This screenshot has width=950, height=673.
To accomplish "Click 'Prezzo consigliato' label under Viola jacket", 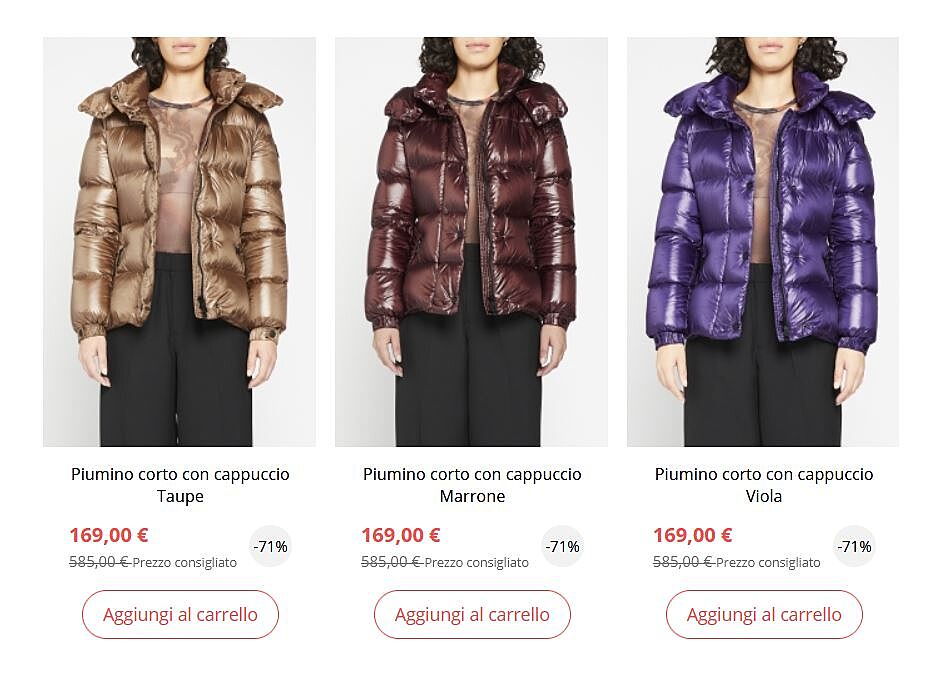I will 768,563.
